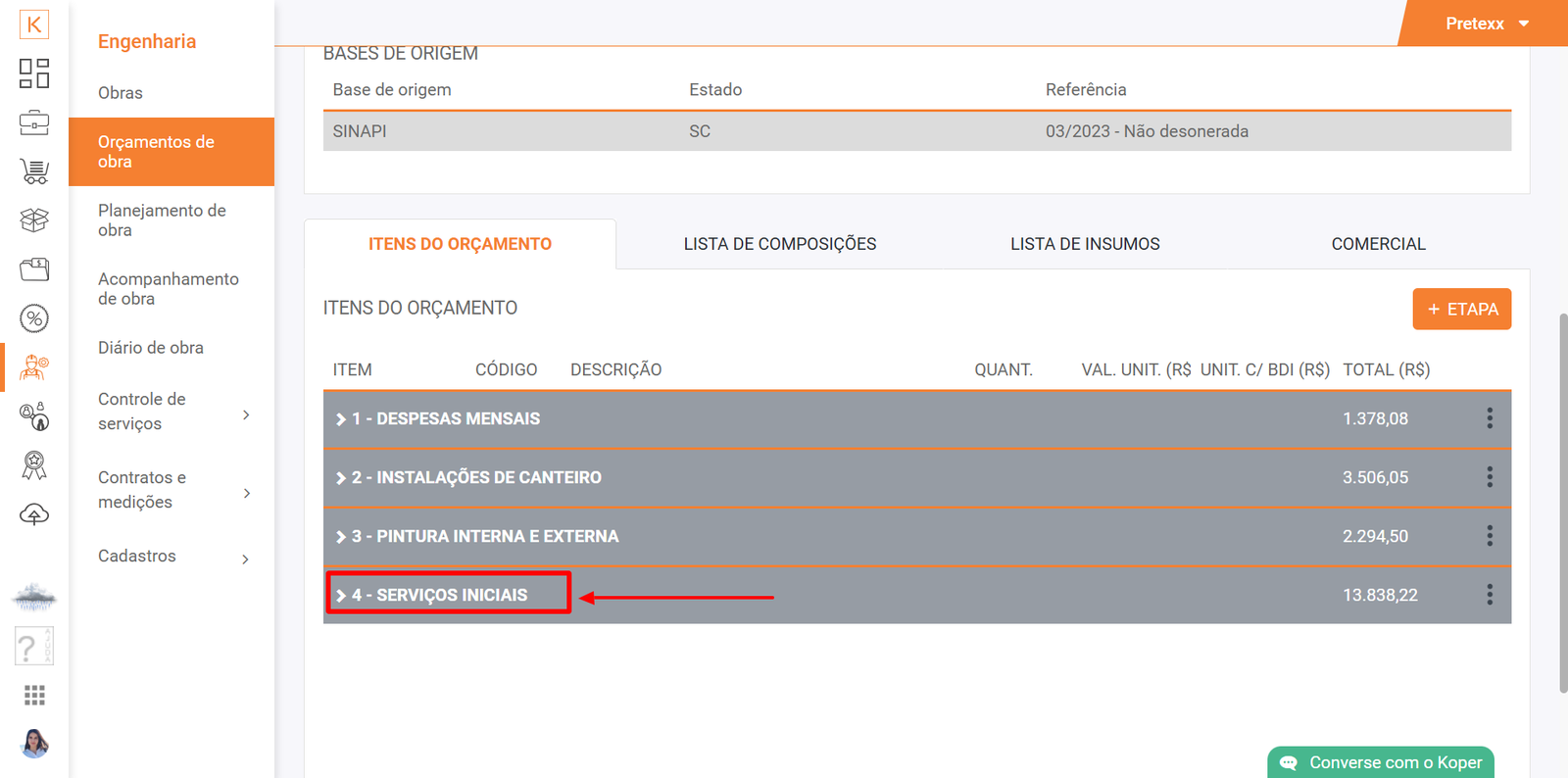Expand stage 3 Pintura Interna e Externa

pyautogui.click(x=341, y=537)
